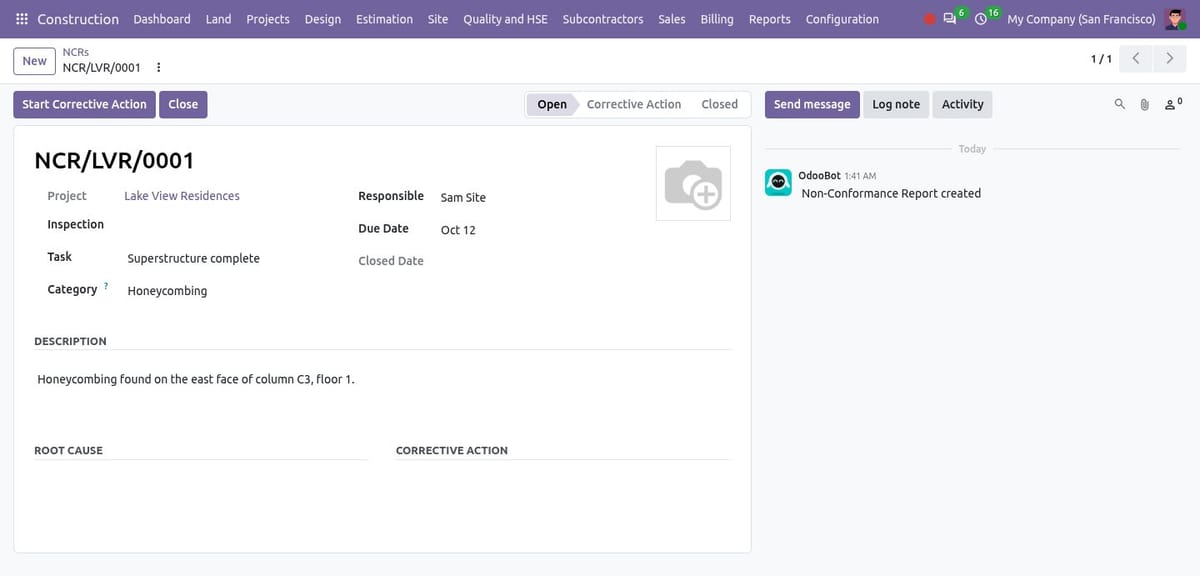Show followers via the person icon
The image size is (1200, 576).
tap(1173, 104)
